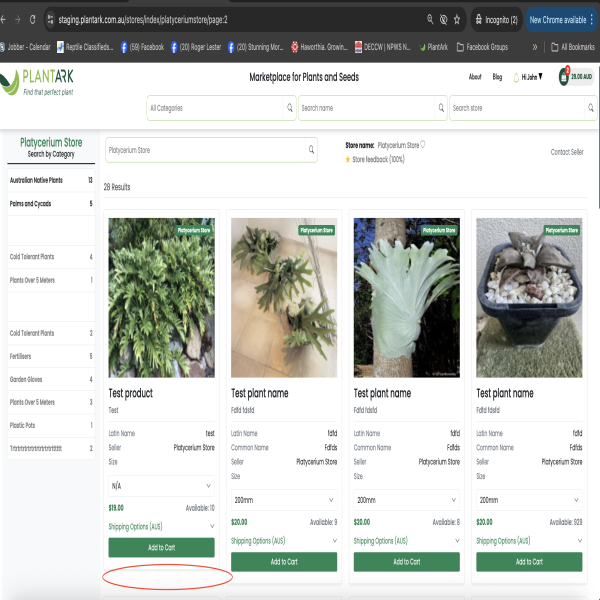Open the Blog link in header
This screenshot has width=600, height=600.
(497, 77)
